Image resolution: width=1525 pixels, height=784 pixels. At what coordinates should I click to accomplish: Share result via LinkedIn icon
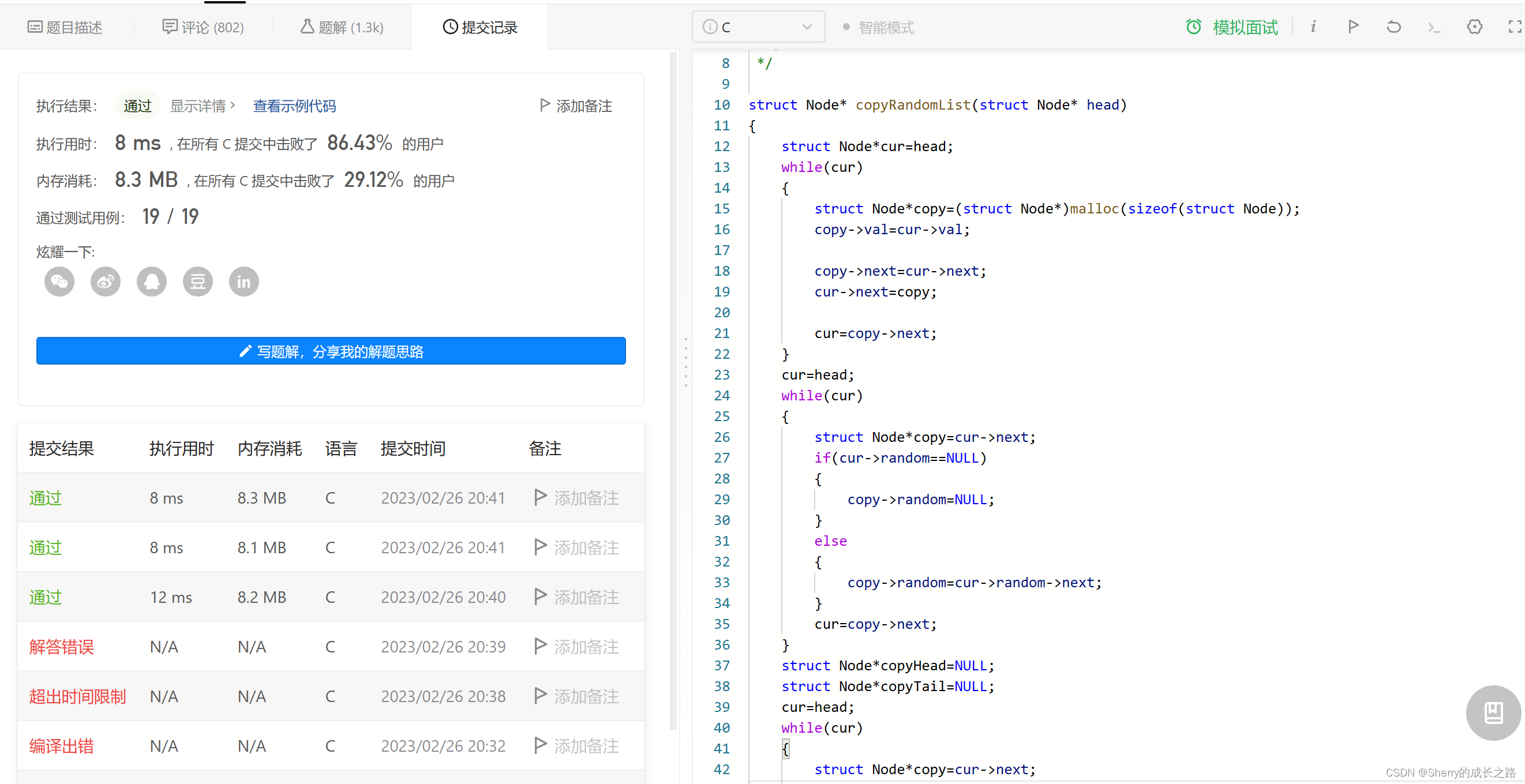point(244,282)
